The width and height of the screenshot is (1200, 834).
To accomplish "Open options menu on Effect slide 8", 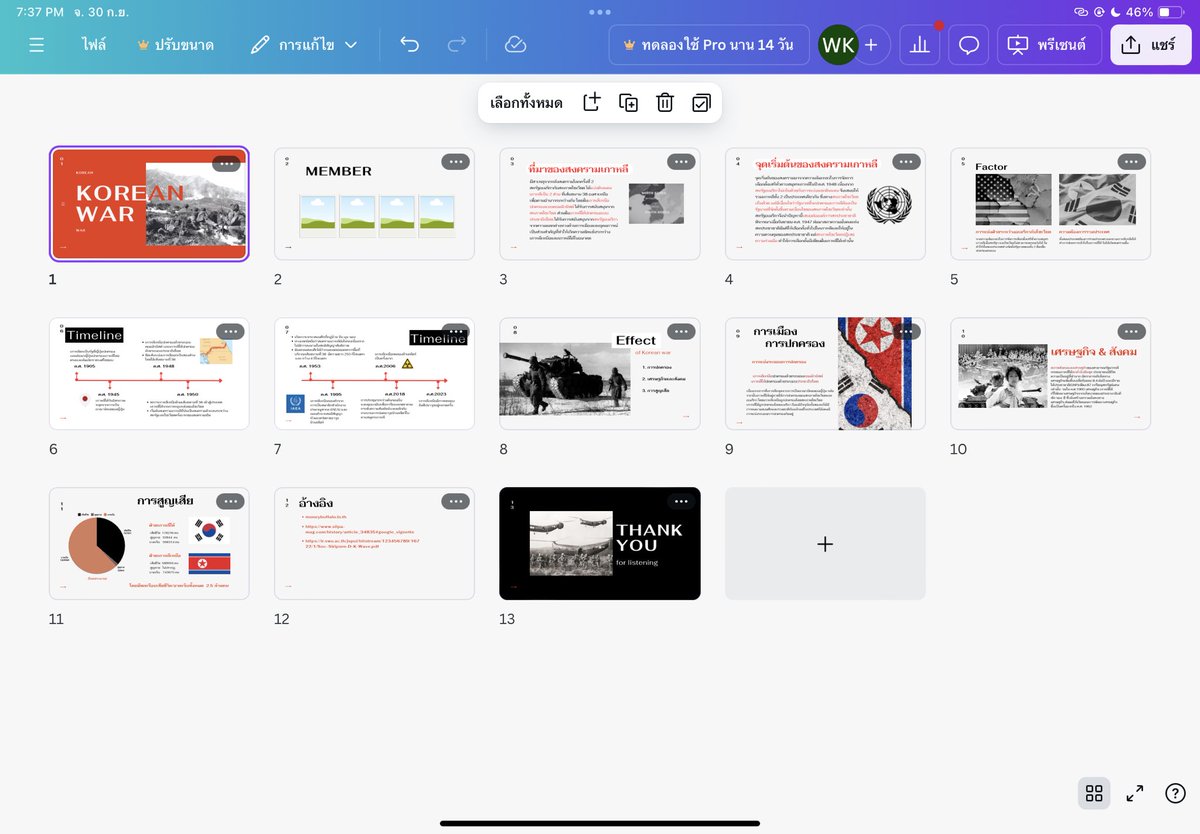I will tap(681, 332).
